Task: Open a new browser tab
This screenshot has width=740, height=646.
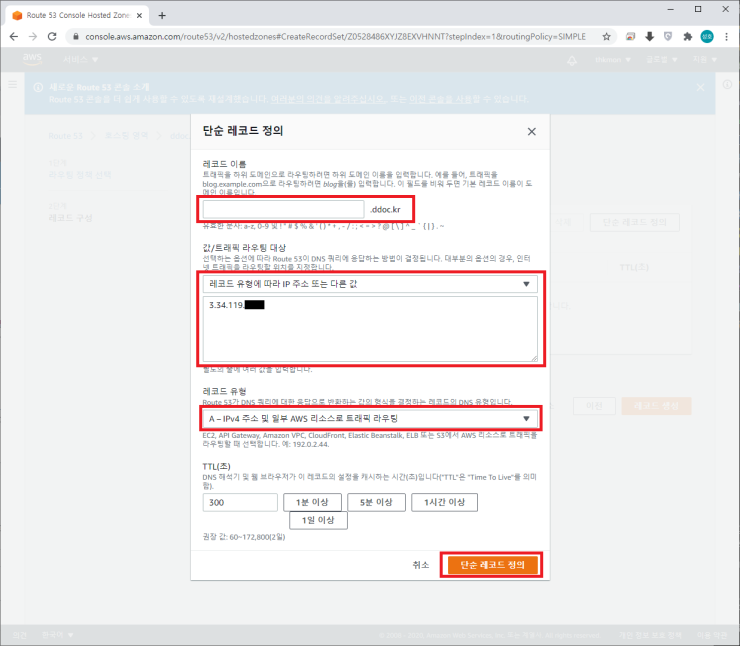Action: coord(162,15)
